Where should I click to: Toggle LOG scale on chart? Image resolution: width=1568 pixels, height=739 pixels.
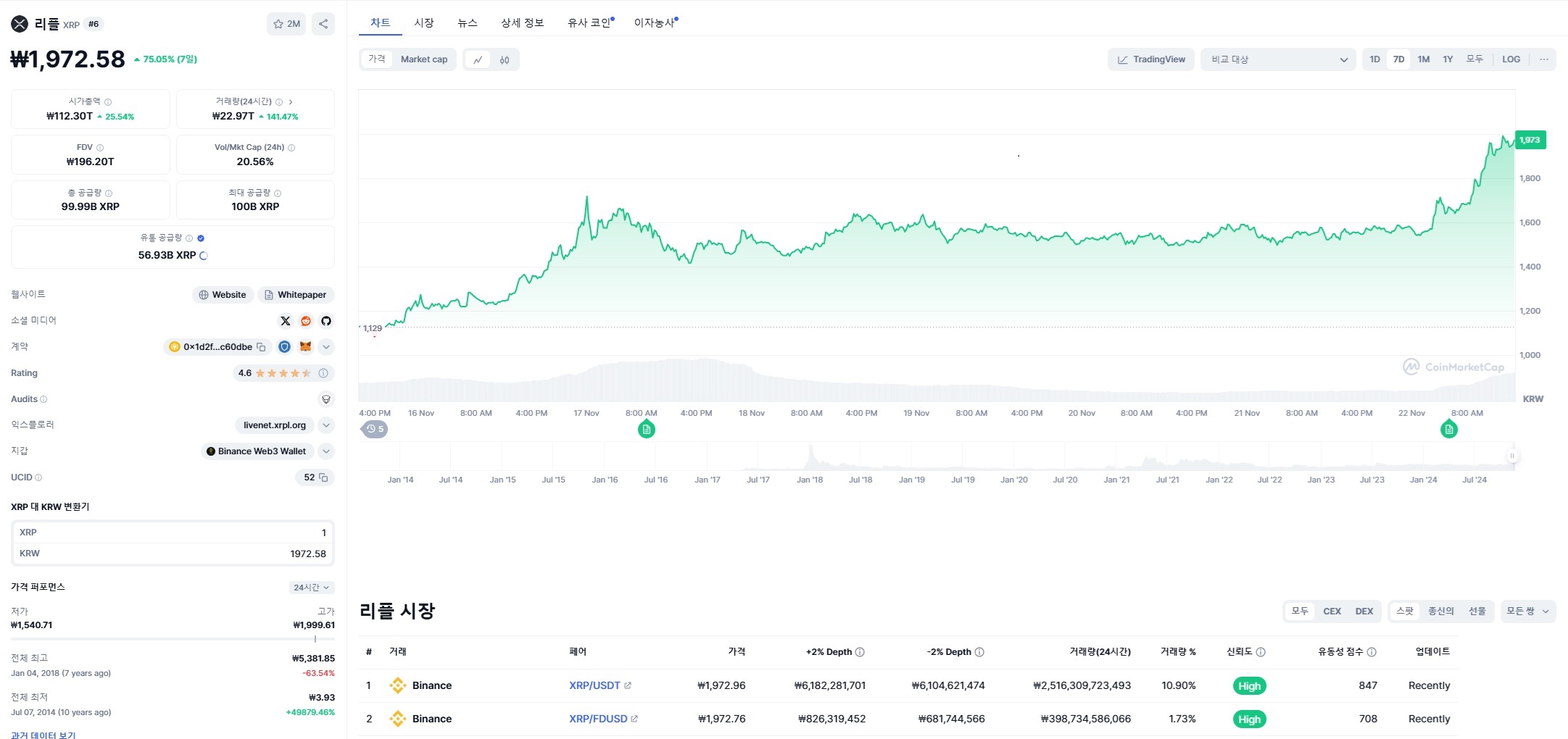[x=1511, y=59]
